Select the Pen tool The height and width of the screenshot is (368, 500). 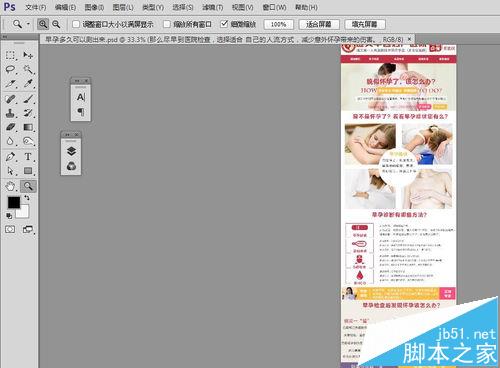click(10, 157)
